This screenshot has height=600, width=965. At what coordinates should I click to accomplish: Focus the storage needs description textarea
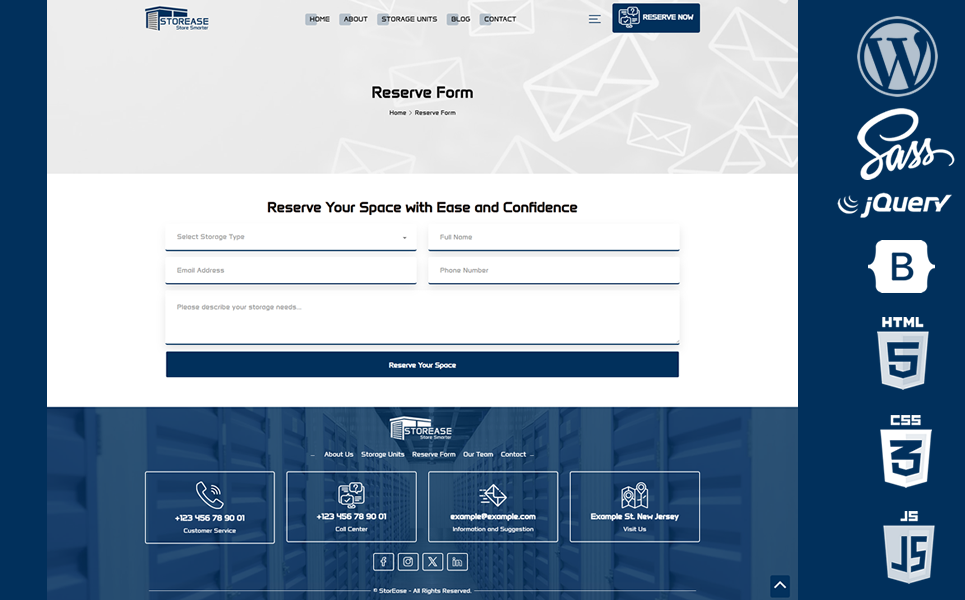point(422,318)
